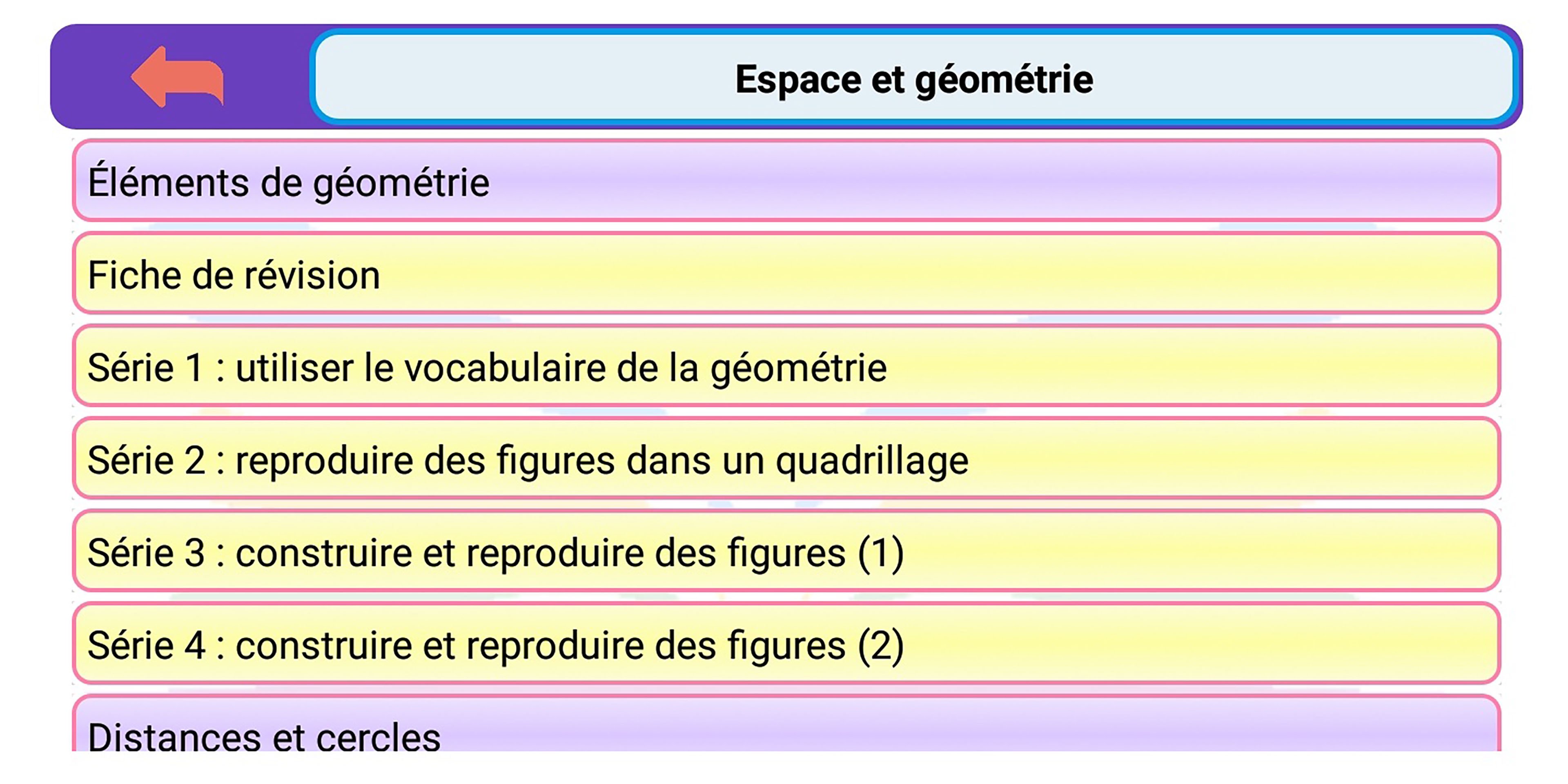Expand the Éléments de géométrie section
1568x784 pixels.
pyautogui.click(x=785, y=181)
